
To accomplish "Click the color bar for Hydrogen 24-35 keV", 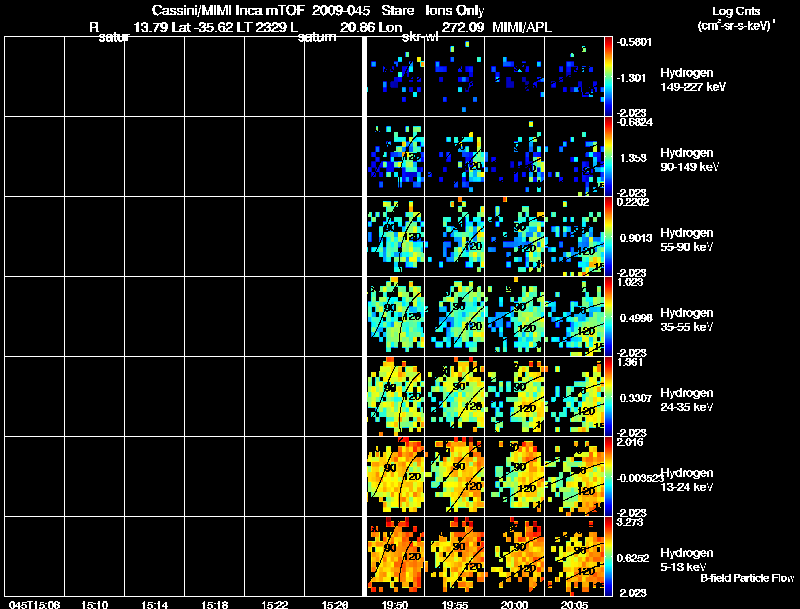I will pyautogui.click(x=608, y=397).
